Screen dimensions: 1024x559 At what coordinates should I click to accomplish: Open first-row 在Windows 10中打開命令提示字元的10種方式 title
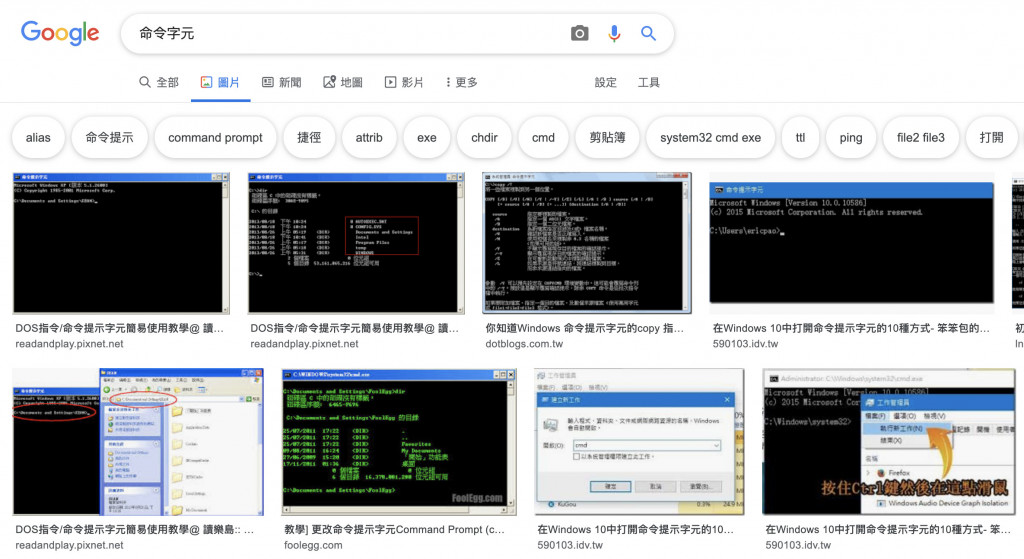pos(851,328)
